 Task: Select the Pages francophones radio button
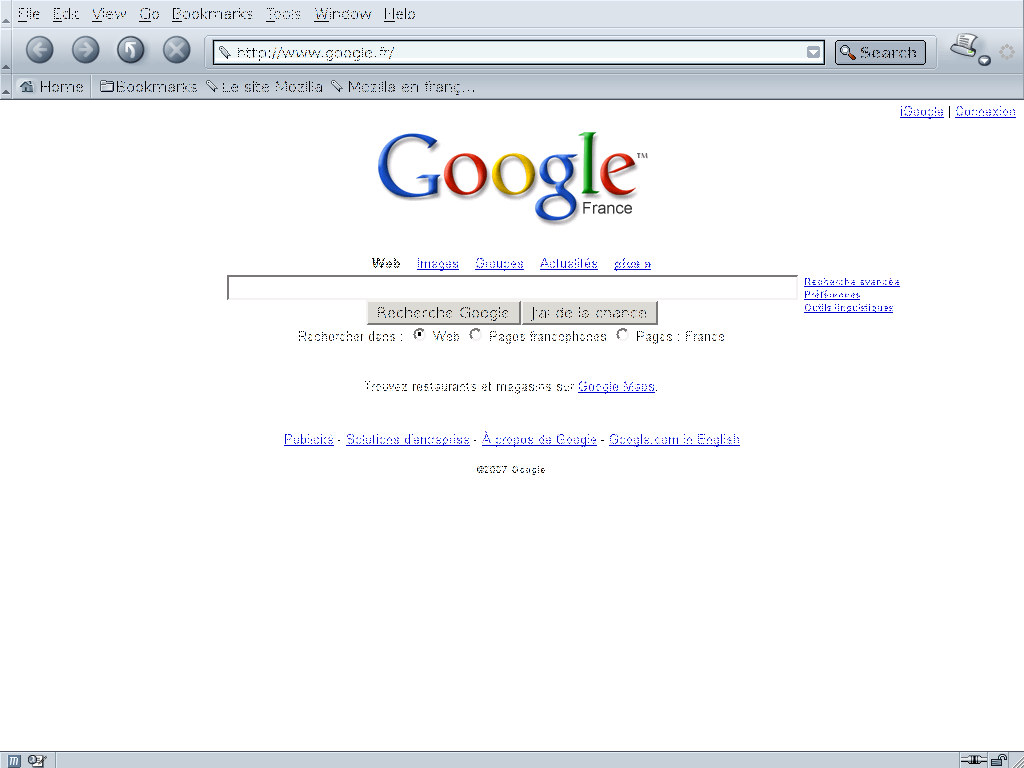[475, 335]
